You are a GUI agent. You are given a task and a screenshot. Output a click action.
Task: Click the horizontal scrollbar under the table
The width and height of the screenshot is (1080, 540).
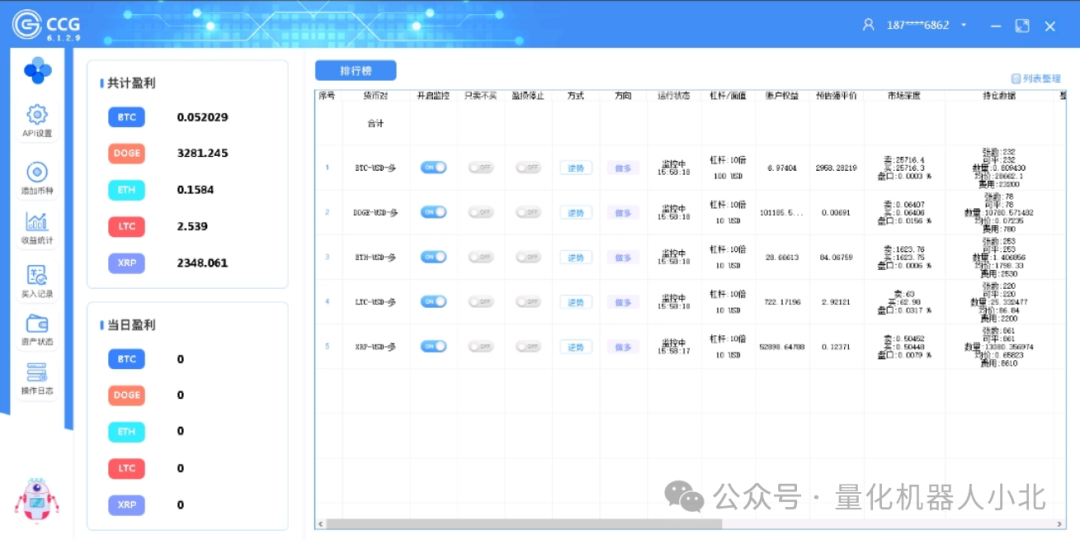click(520, 523)
